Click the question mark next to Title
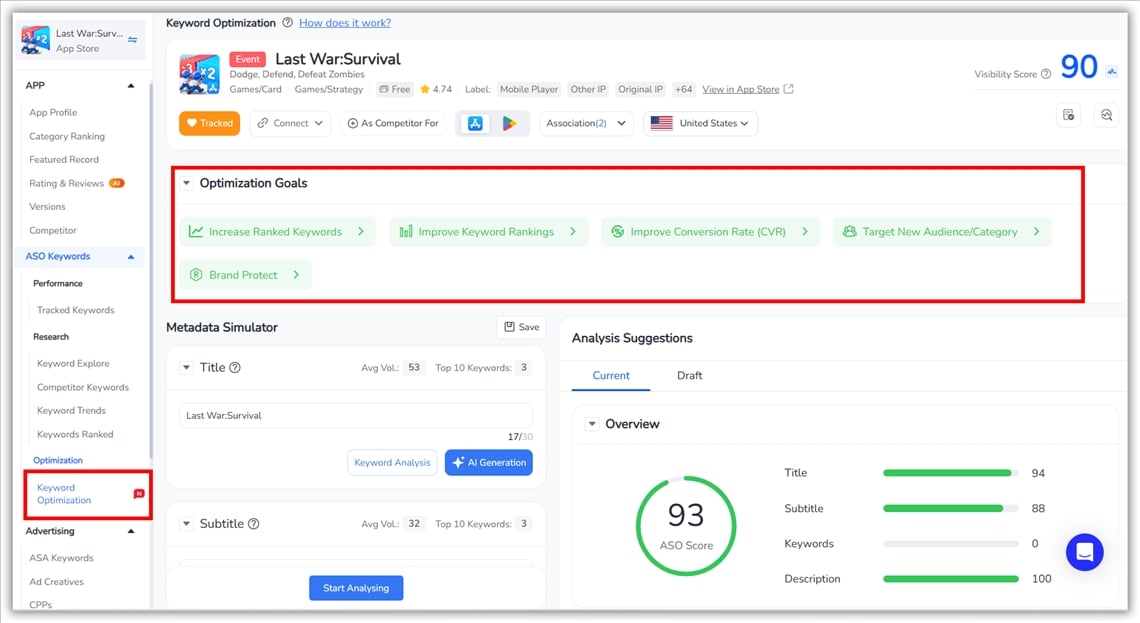Screen dimensions: 1140x623 tap(232, 367)
